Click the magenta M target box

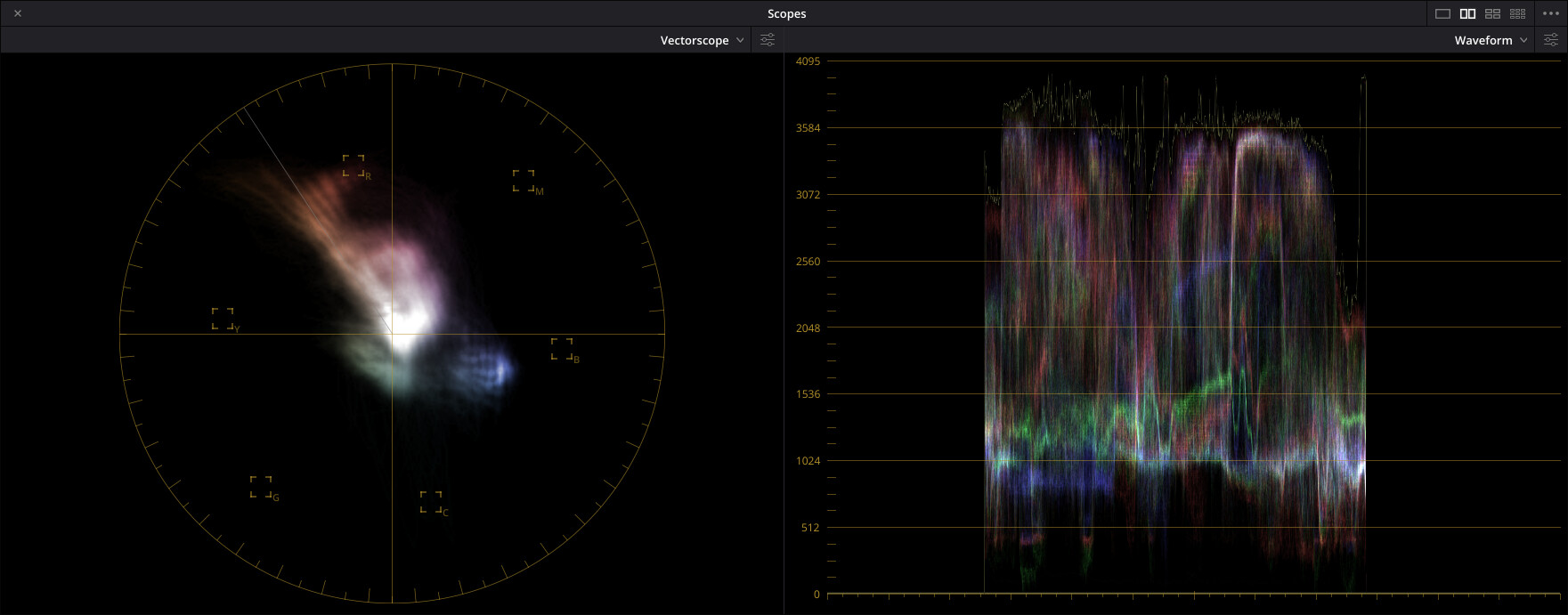click(x=524, y=181)
